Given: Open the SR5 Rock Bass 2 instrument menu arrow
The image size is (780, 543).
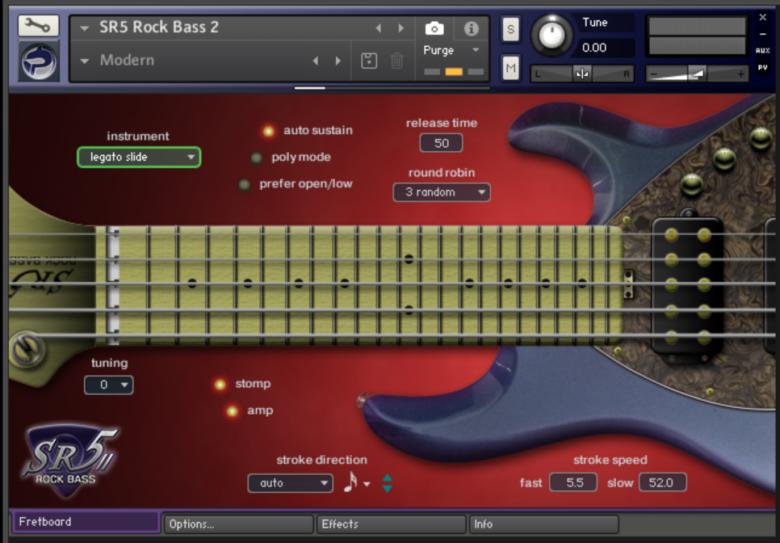Looking at the screenshot, I should click(84, 28).
